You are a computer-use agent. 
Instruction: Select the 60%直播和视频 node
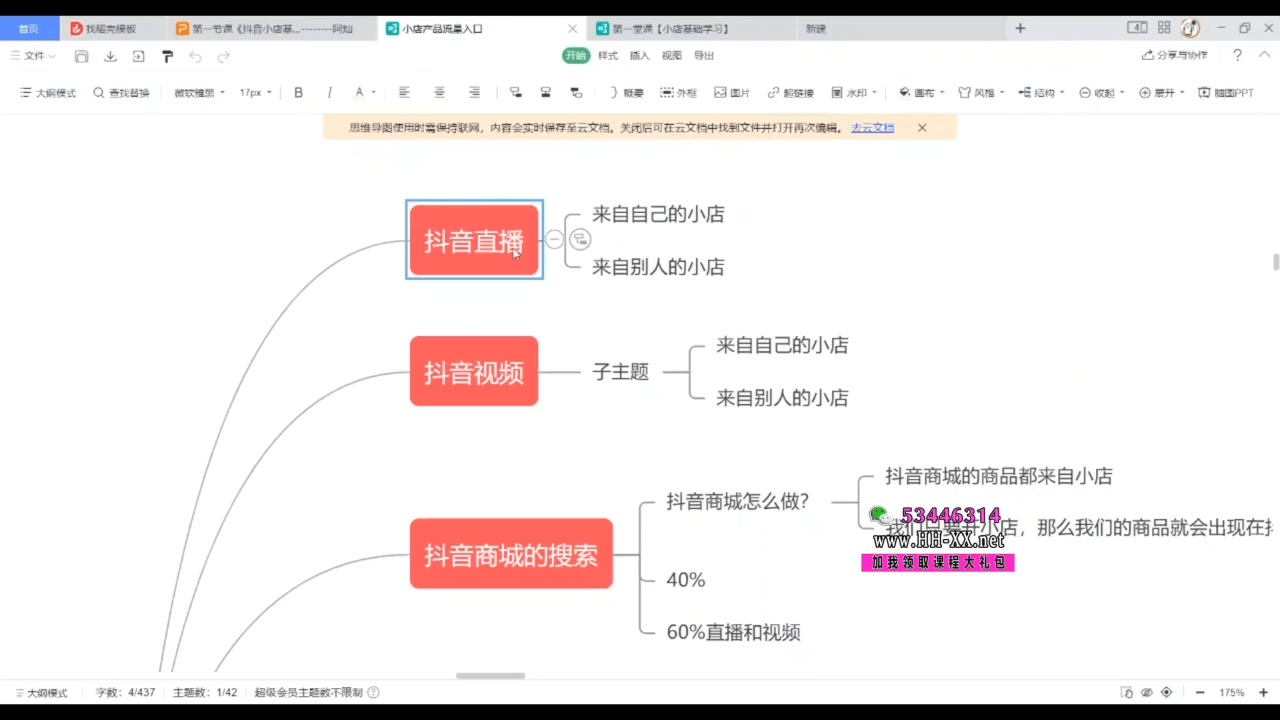point(733,632)
